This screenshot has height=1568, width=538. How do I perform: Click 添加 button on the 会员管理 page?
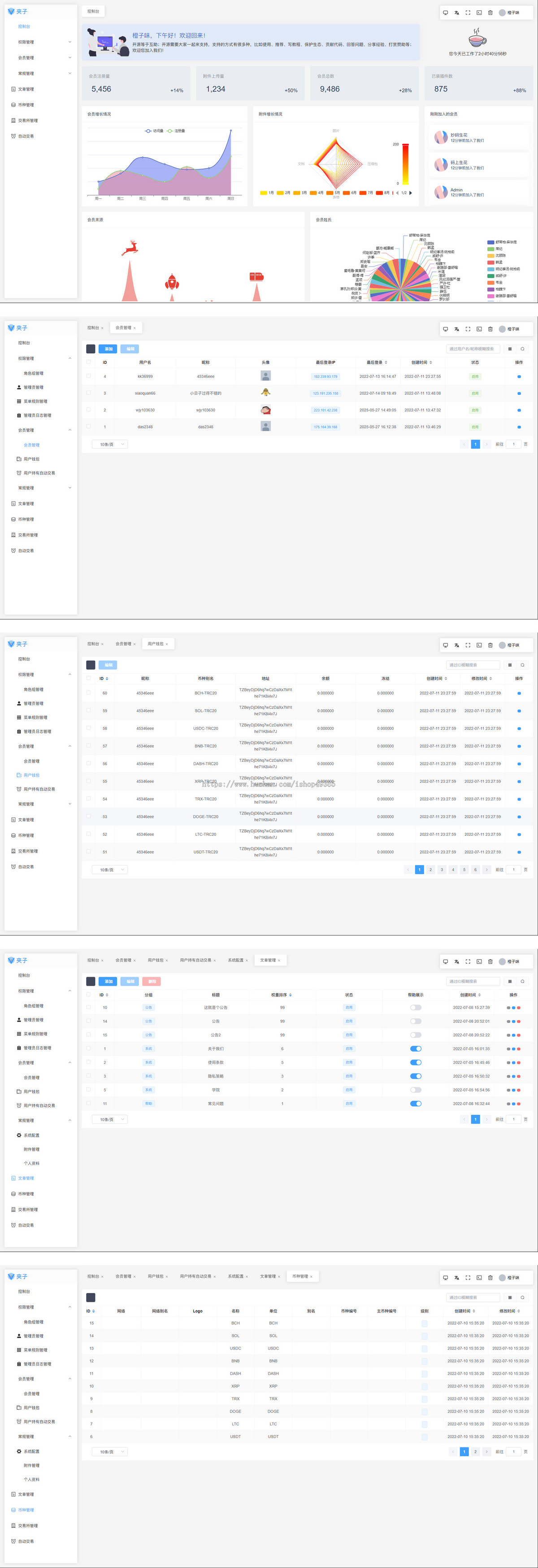(108, 349)
